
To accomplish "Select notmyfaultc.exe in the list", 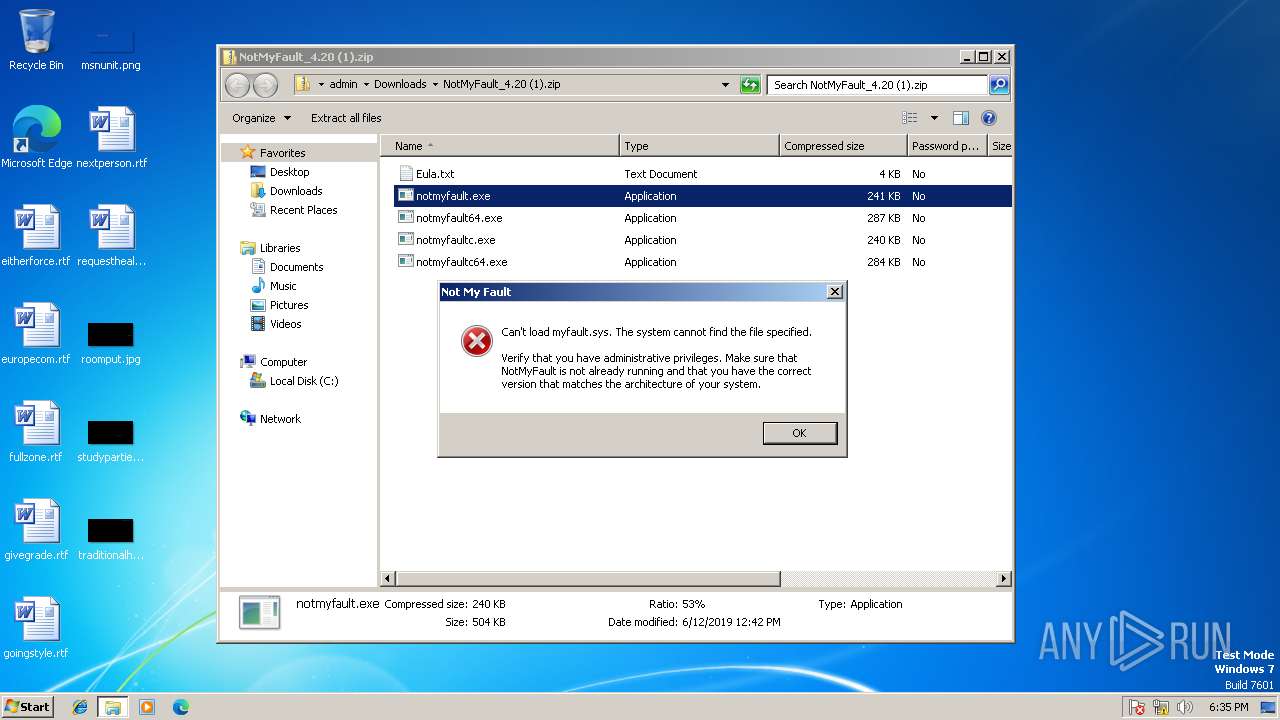I will click(x=455, y=240).
